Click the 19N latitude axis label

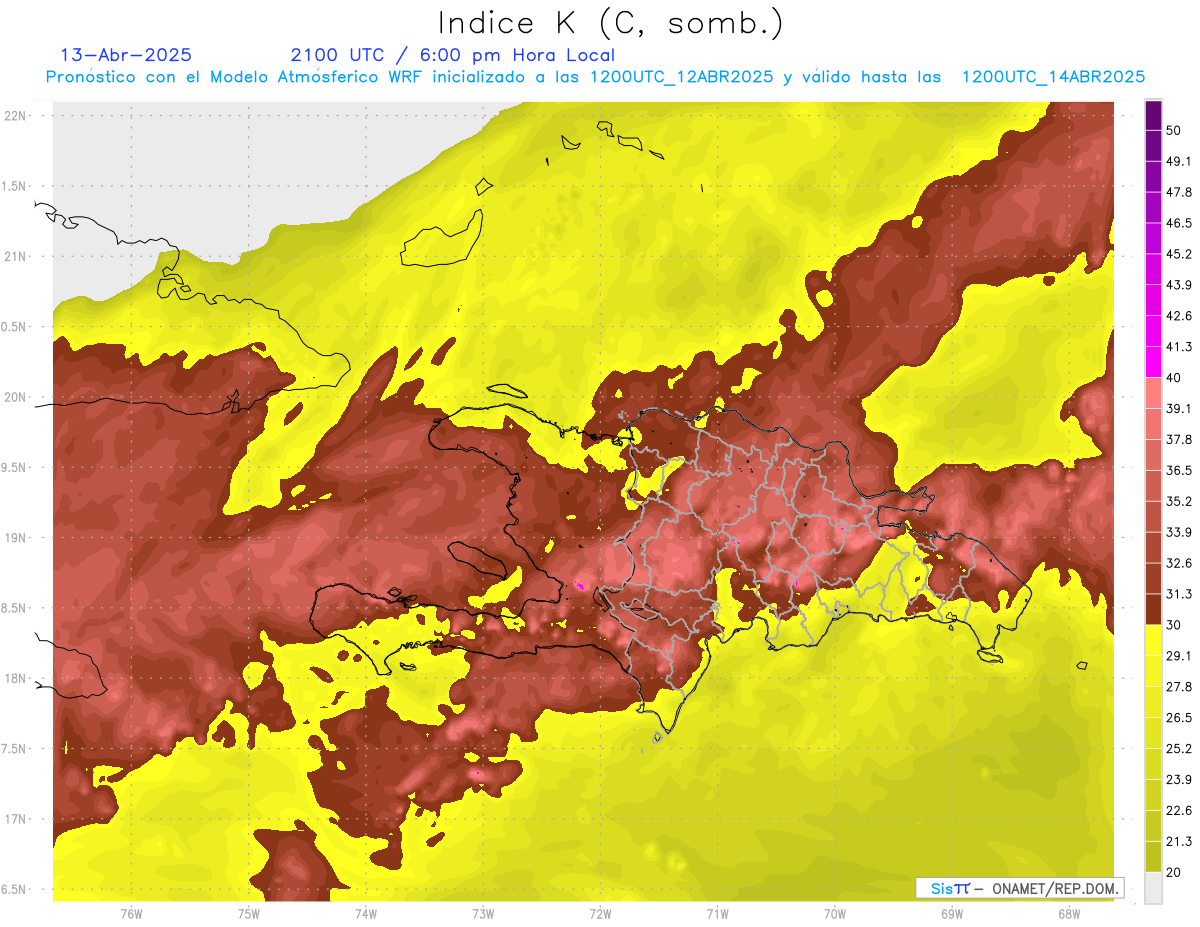[x=16, y=538]
